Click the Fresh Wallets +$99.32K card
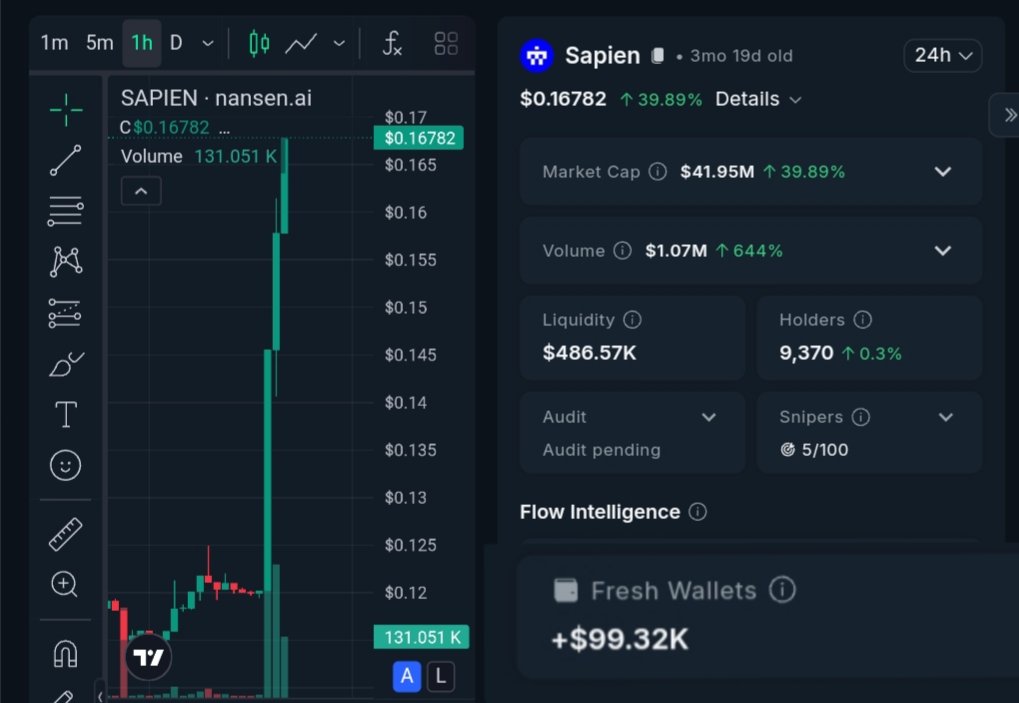 (x=768, y=617)
